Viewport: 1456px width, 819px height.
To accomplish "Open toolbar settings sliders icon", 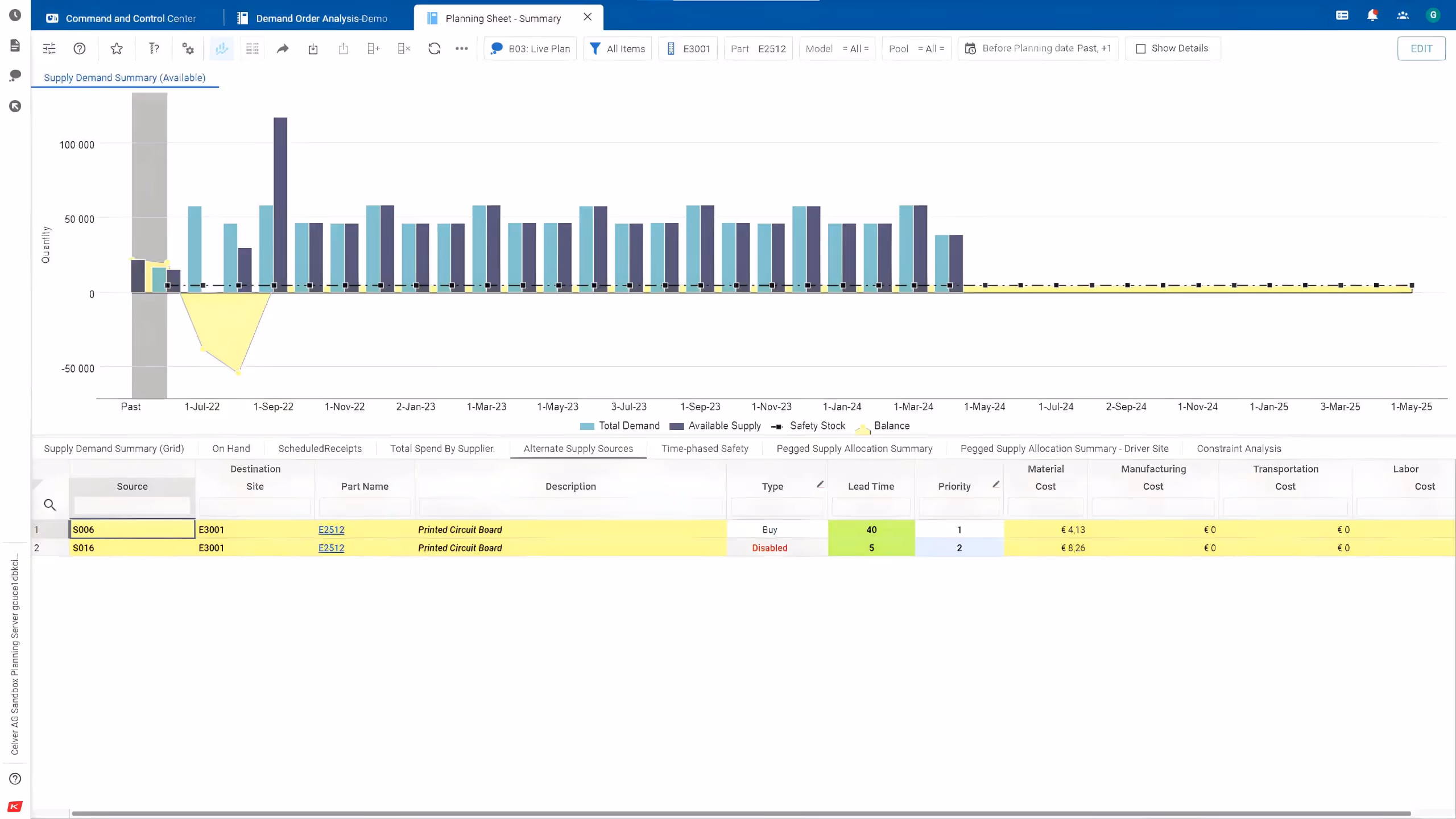I will [49, 49].
